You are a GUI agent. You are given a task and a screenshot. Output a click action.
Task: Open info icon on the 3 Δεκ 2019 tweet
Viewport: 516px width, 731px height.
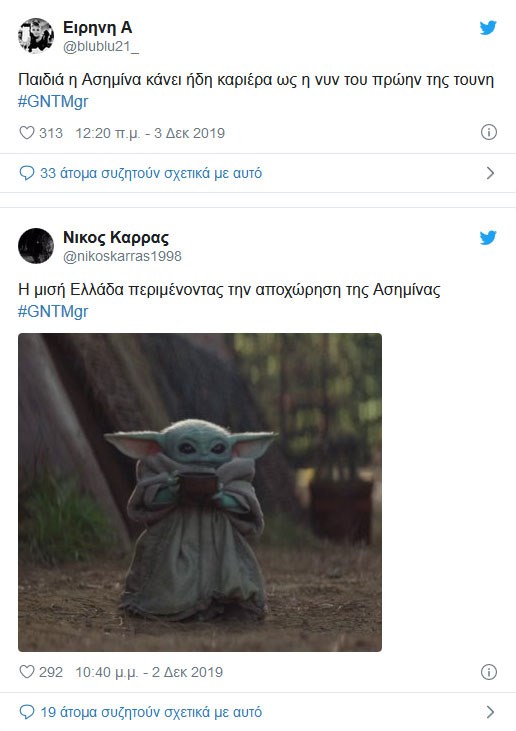coord(488,132)
